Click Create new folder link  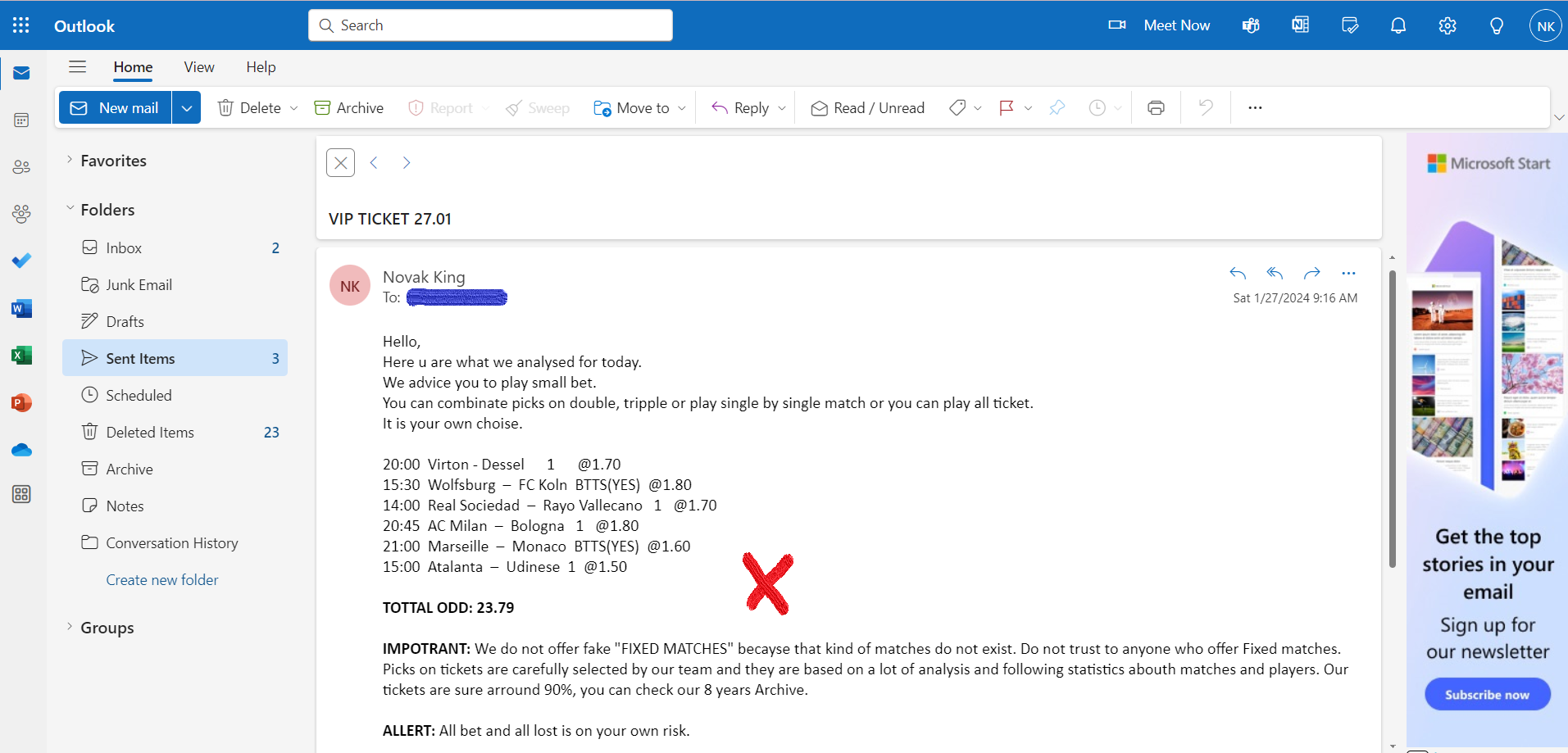pyautogui.click(x=162, y=580)
